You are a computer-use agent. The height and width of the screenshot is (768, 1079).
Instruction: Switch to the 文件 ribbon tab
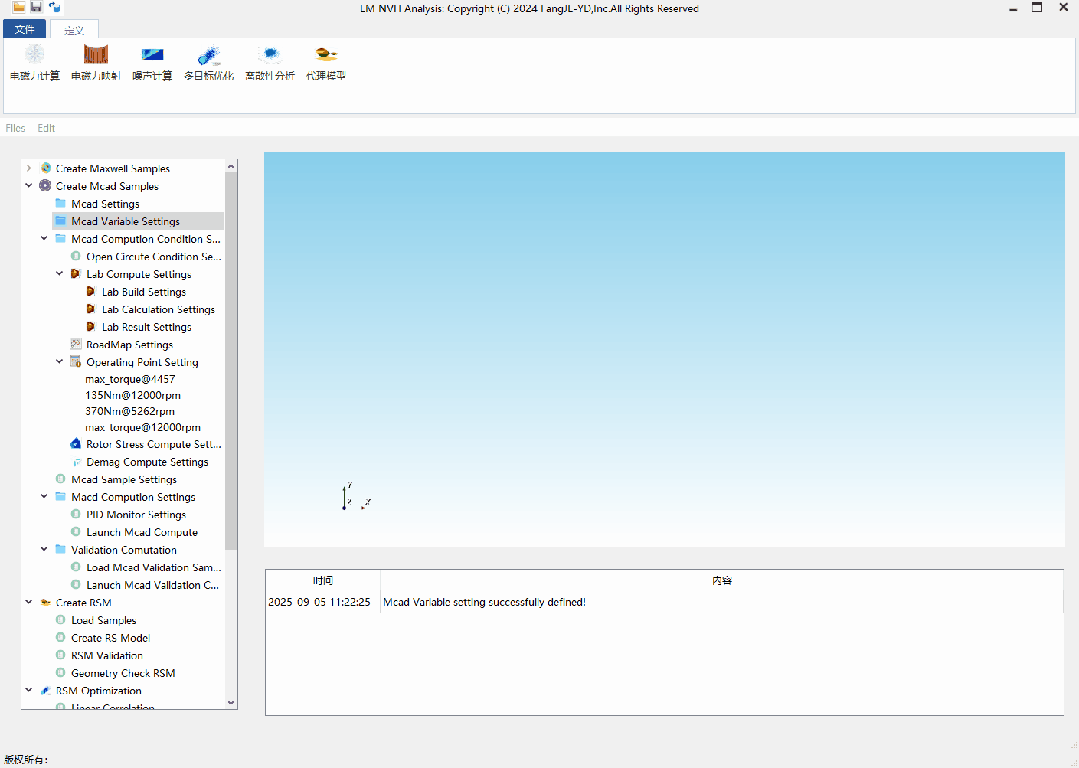[24, 29]
